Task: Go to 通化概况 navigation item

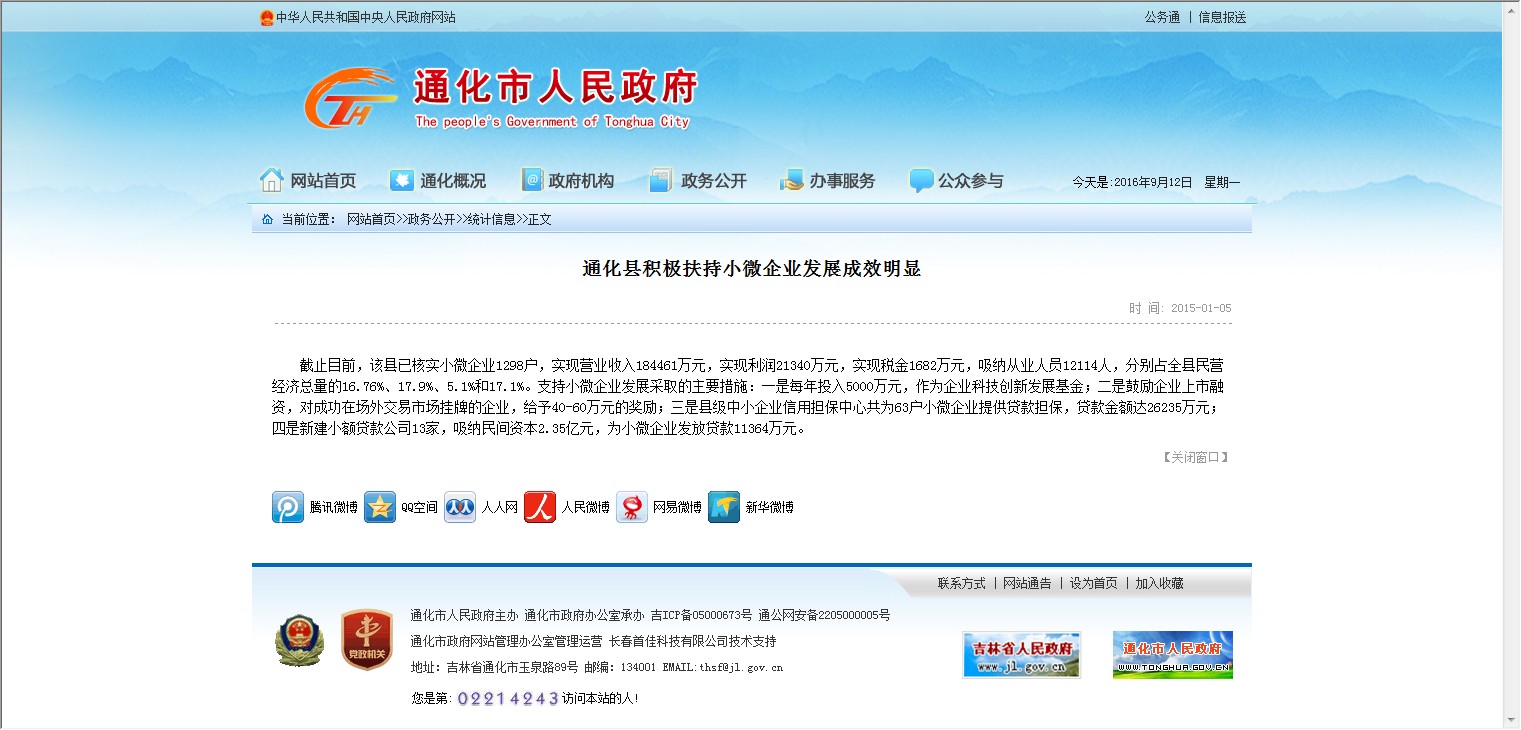Action: [x=438, y=181]
